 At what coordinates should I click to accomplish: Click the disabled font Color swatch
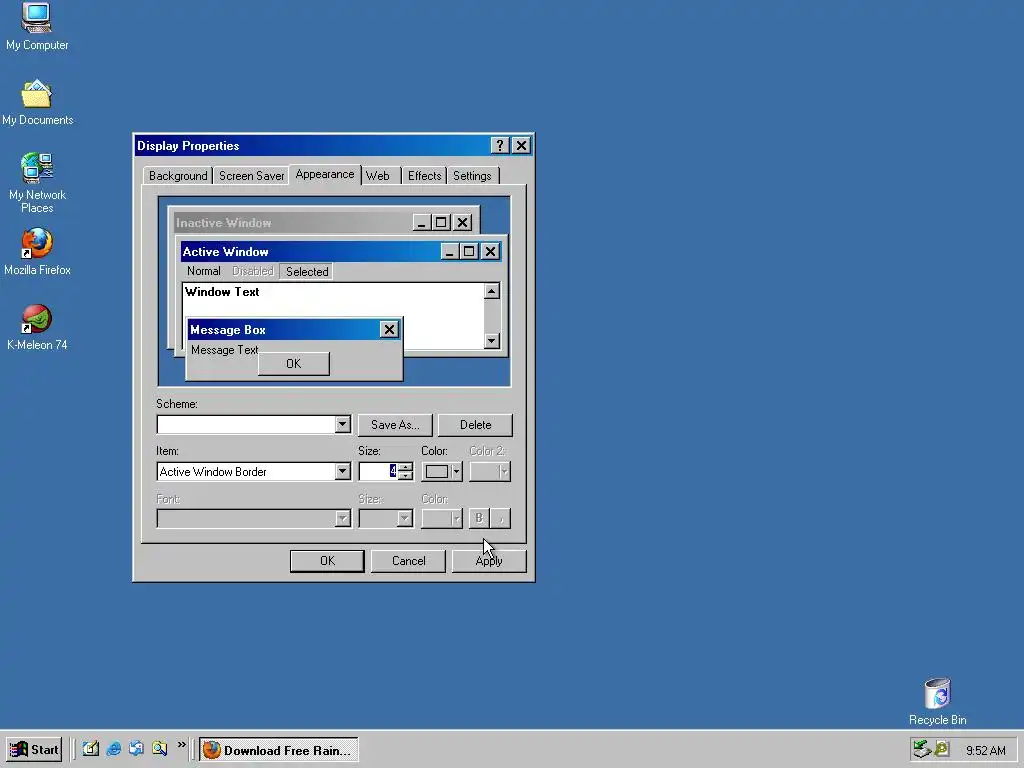pos(442,519)
